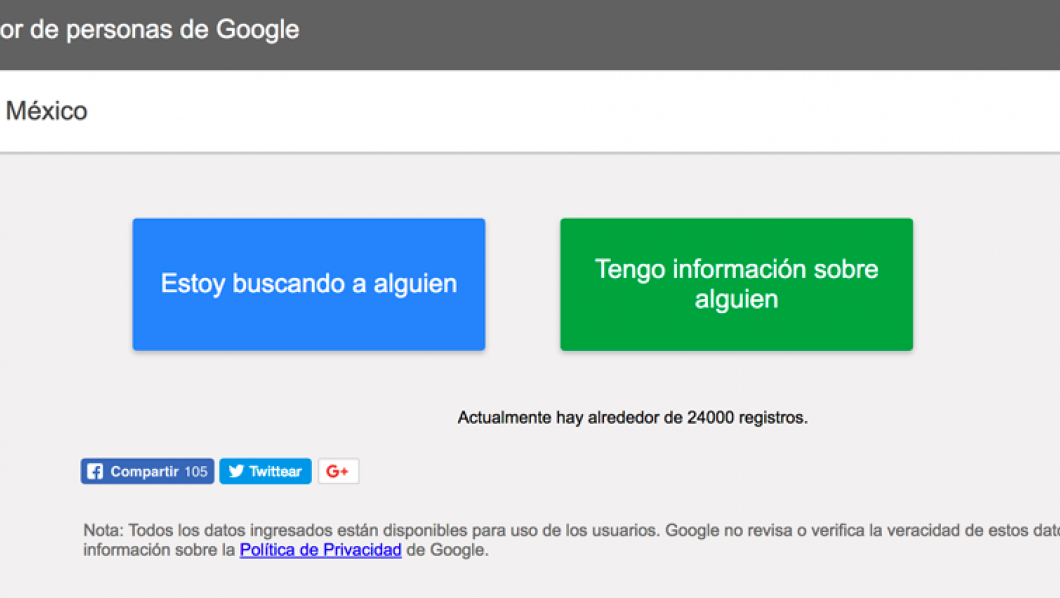This screenshot has height=598, width=1060.
Task: Click the Facebook 'Compartir' label
Action: pyautogui.click(x=144, y=472)
